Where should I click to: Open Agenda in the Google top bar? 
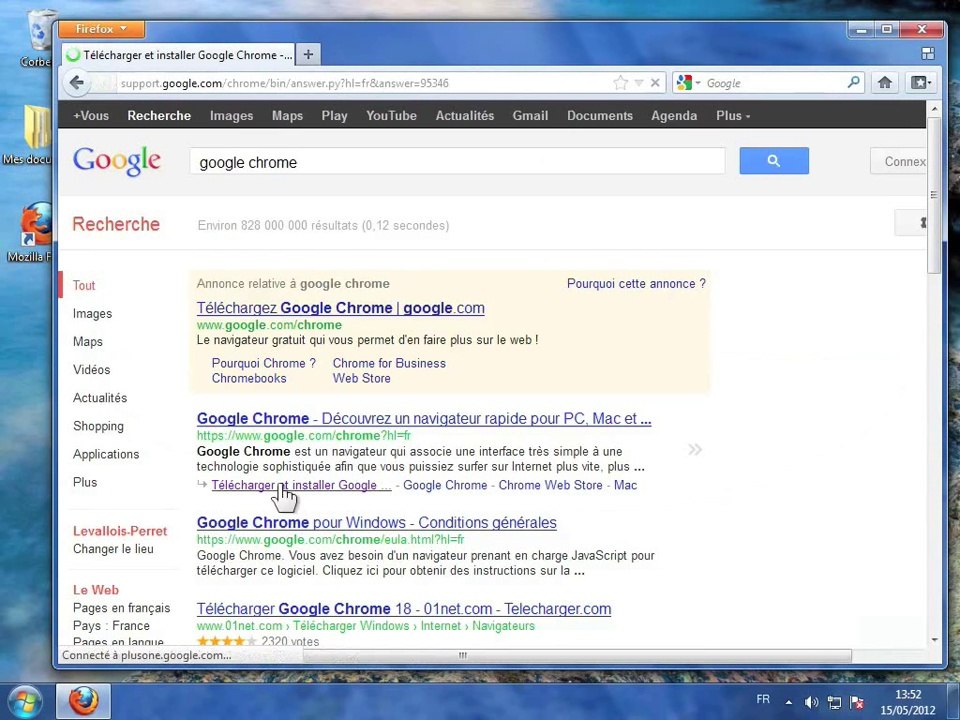(x=674, y=116)
